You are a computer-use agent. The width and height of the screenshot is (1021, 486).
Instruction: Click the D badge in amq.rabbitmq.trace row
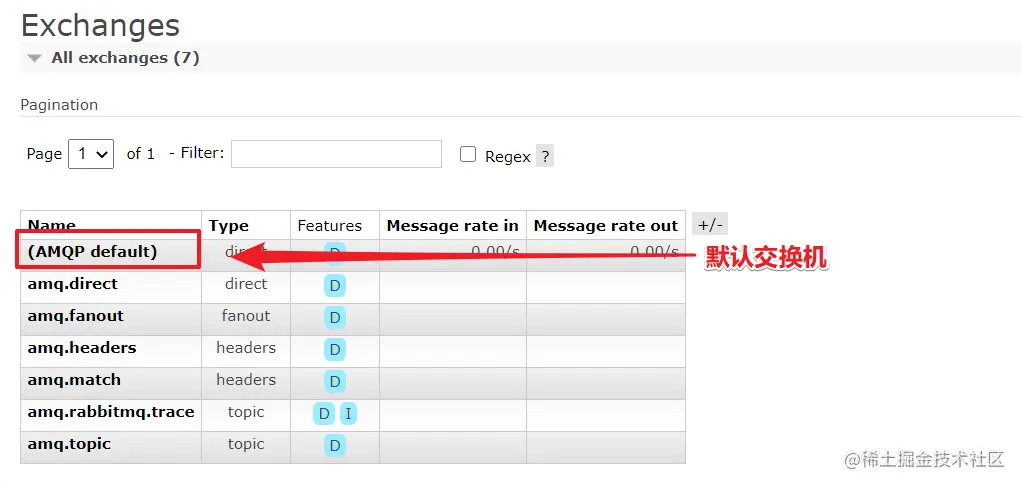(324, 414)
